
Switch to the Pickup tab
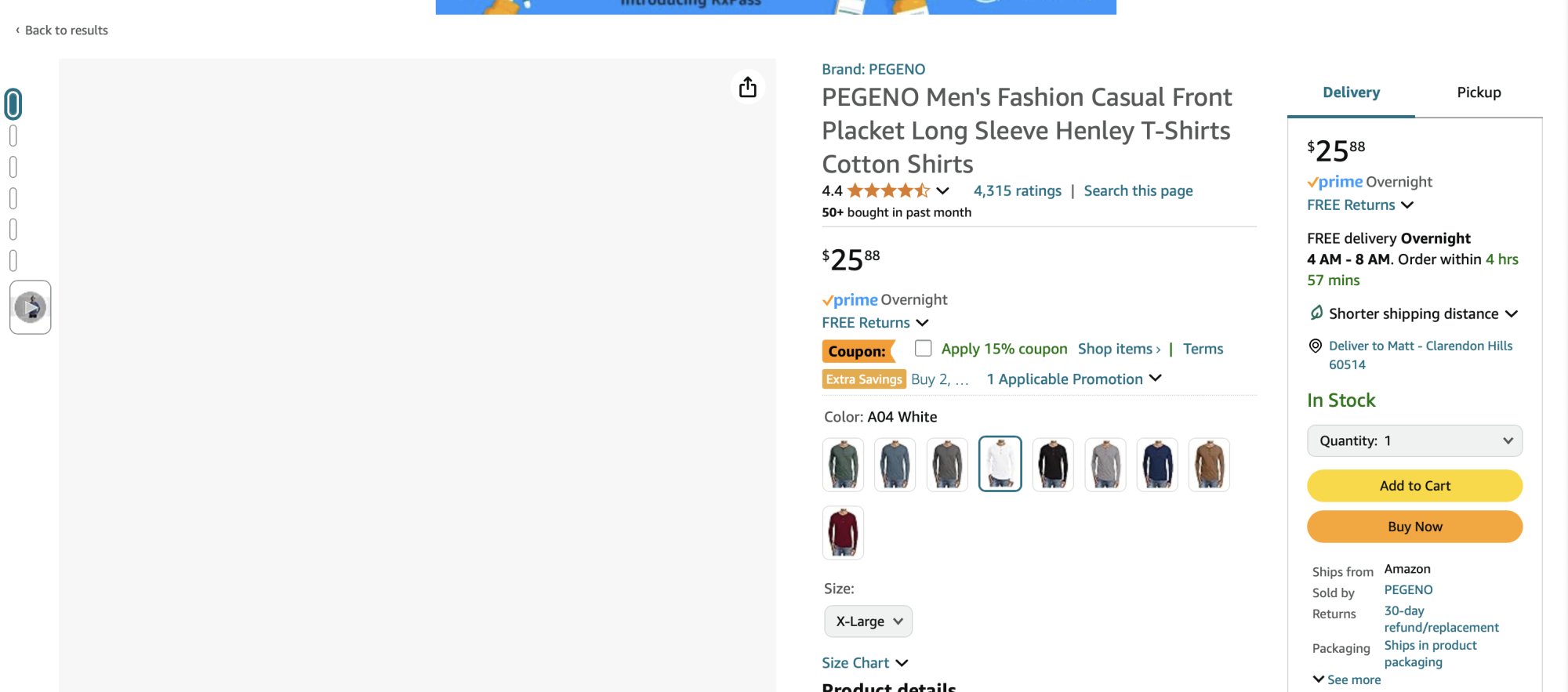(x=1479, y=92)
